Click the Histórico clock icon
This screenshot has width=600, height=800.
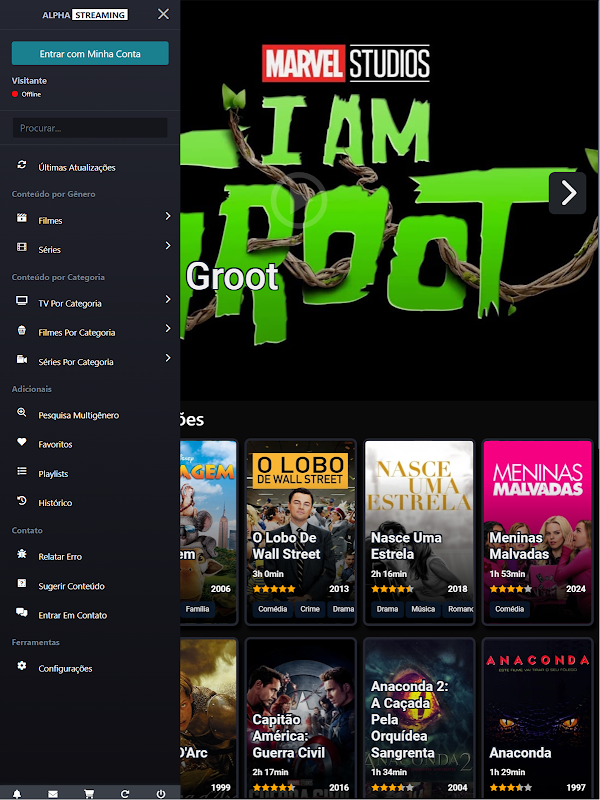[x=21, y=500]
